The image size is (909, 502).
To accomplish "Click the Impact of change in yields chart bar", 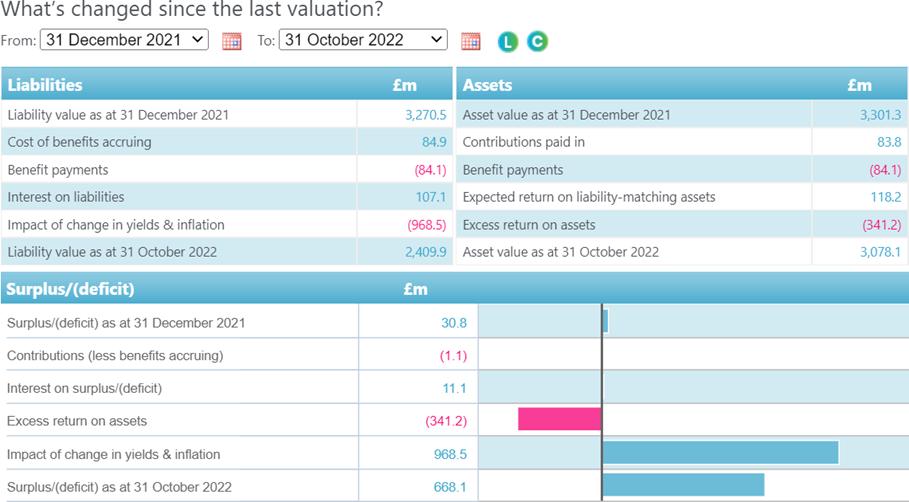I will coord(720,453).
